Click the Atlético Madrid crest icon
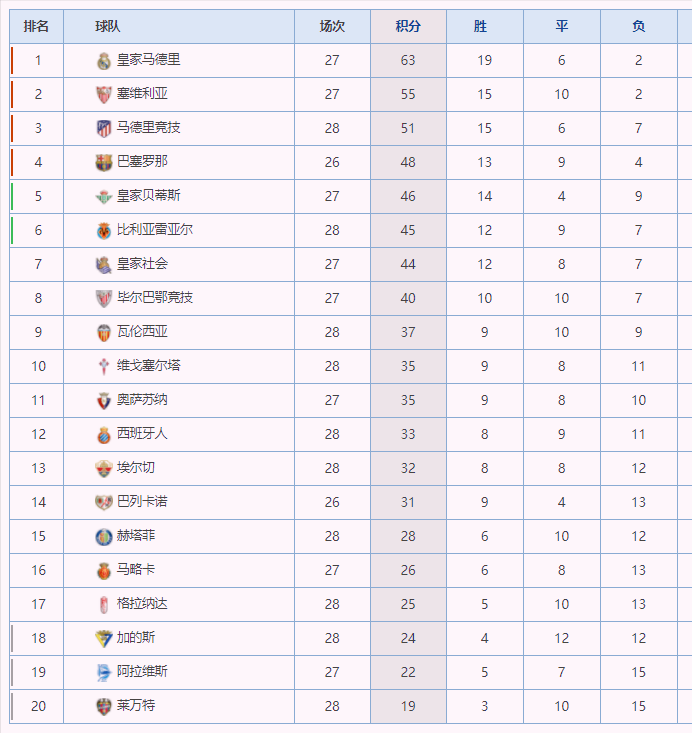Screen dimensions: 692x733 click(x=104, y=129)
